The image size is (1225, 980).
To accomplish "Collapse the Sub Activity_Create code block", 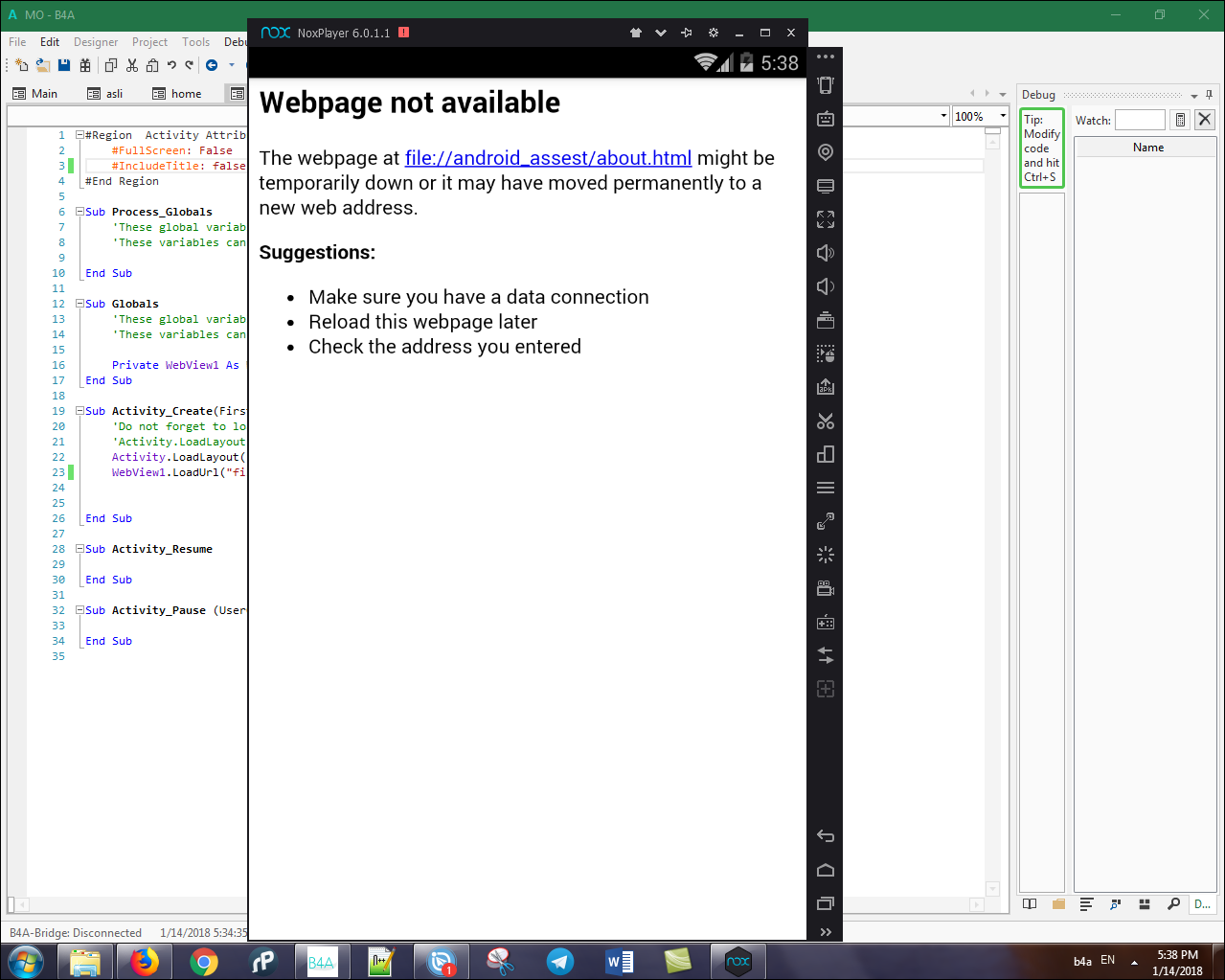I will pyautogui.click(x=80, y=411).
